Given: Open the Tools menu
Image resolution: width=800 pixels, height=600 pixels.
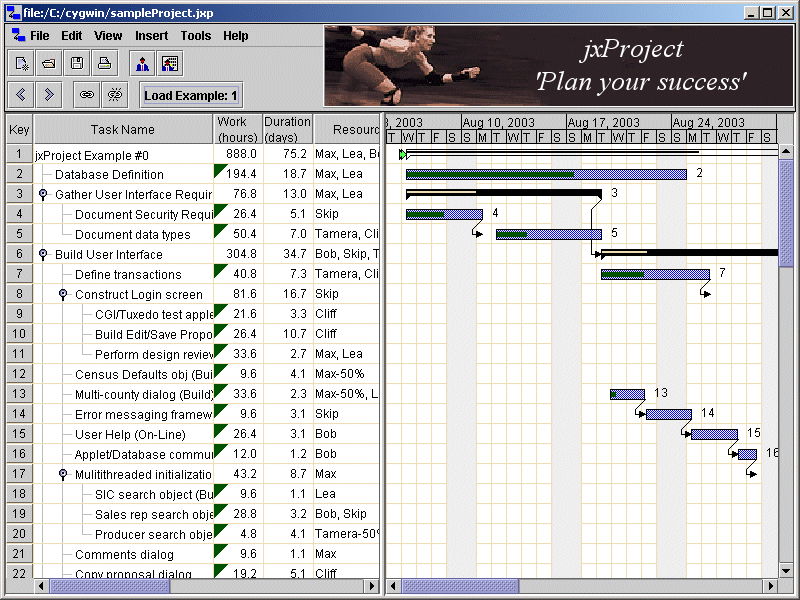Looking at the screenshot, I should point(195,36).
